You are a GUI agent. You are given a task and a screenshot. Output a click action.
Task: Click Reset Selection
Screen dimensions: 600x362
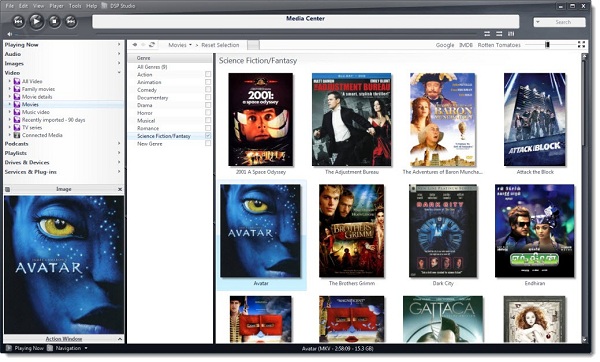(x=220, y=45)
